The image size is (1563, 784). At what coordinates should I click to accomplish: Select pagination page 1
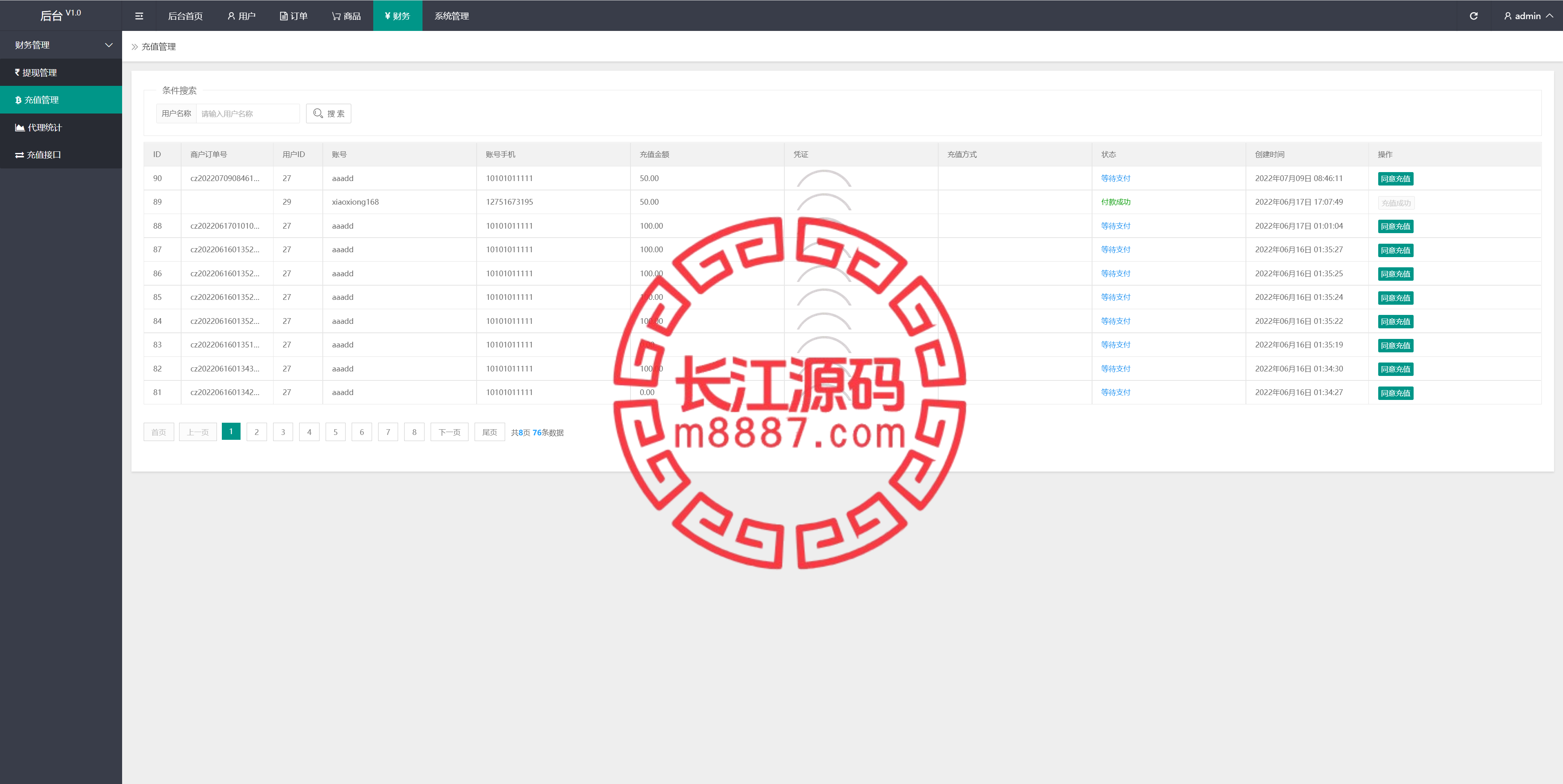[231, 431]
